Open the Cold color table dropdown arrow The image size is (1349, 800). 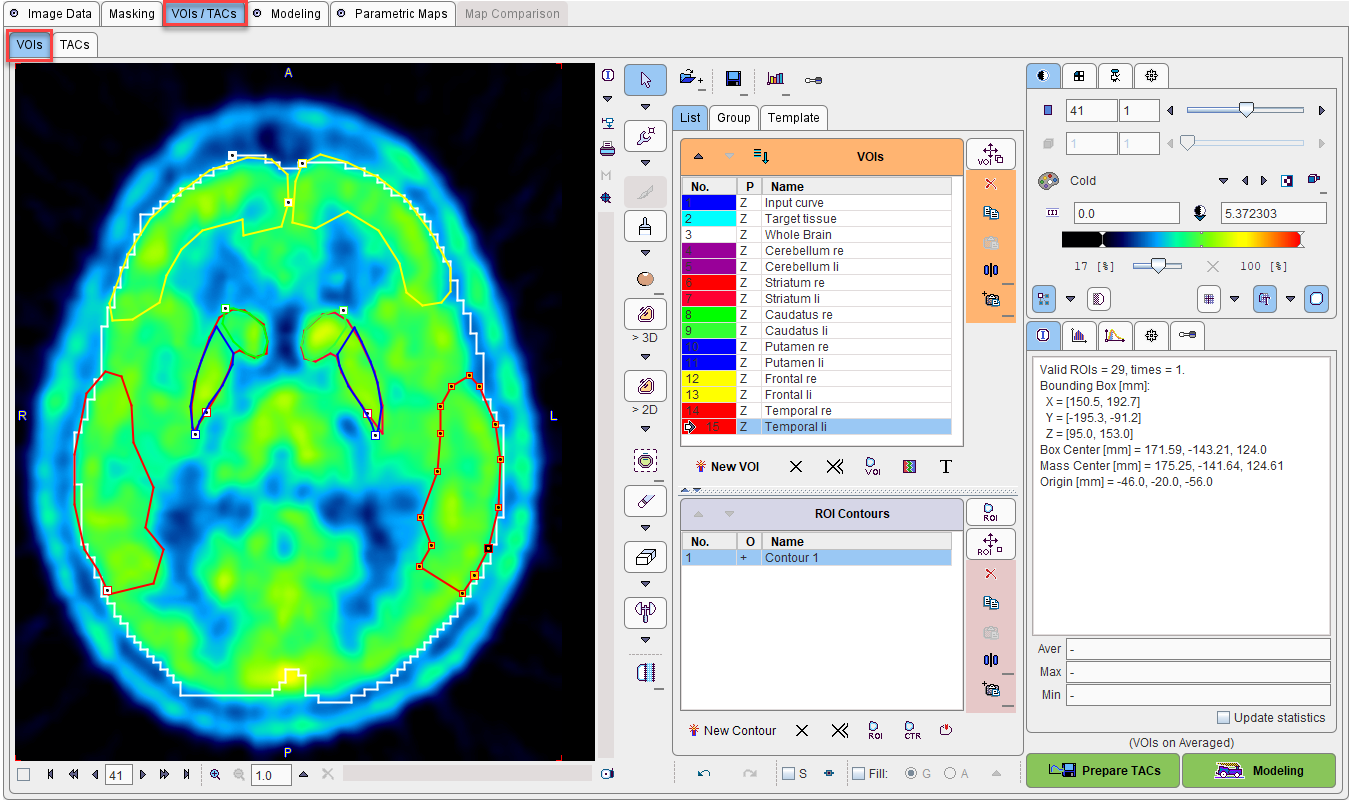(x=1223, y=181)
